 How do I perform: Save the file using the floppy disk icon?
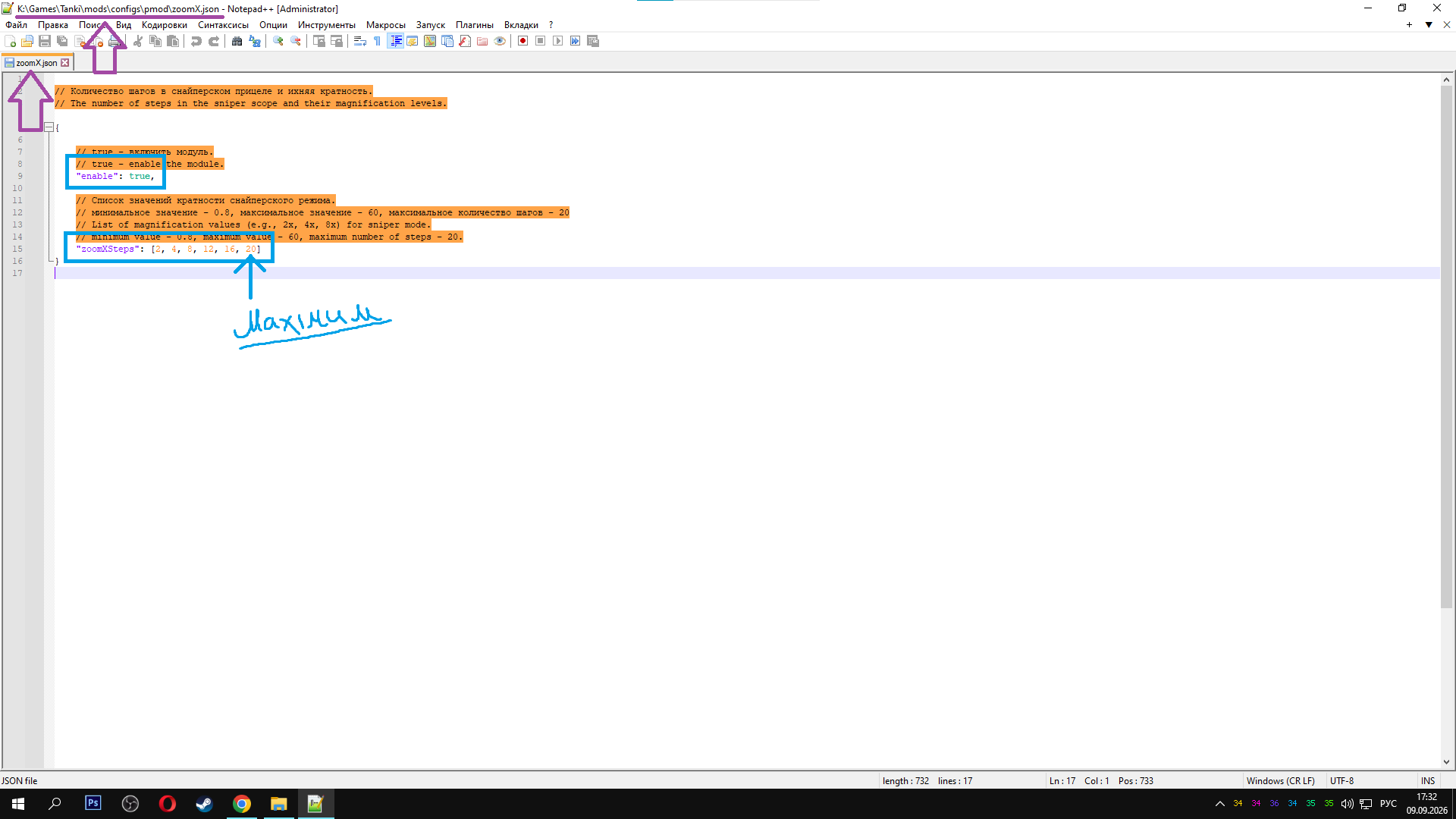(45, 41)
